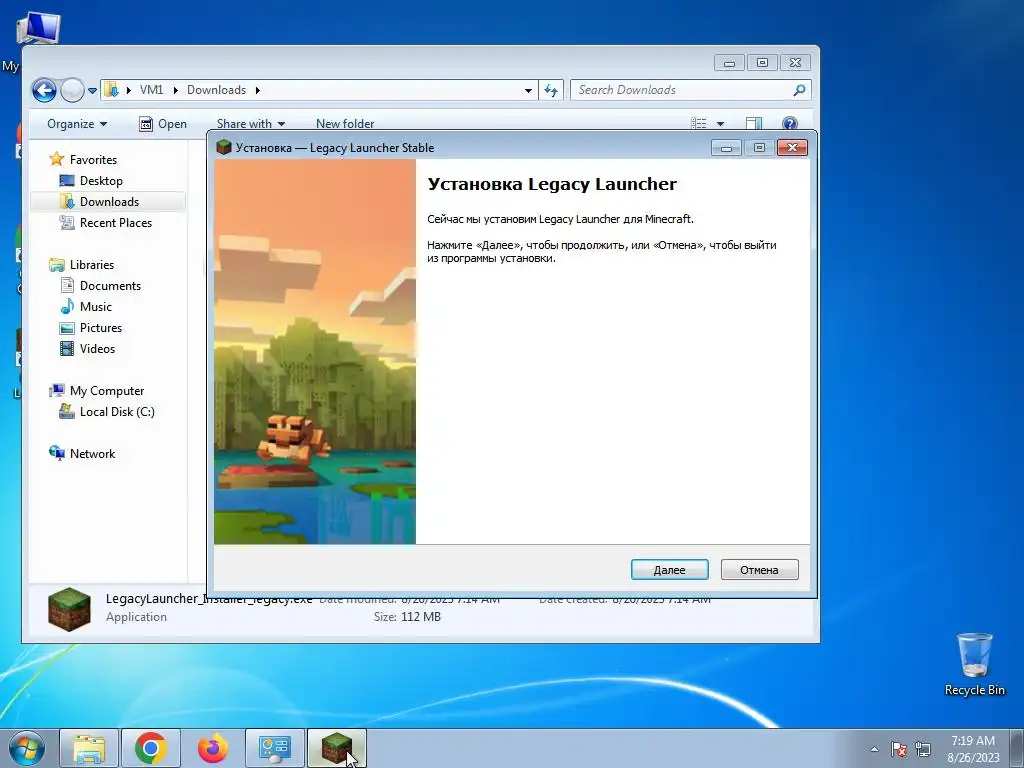The width and height of the screenshot is (1024, 768).
Task: Expand the view options dropdown arrow
Action: 720,124
